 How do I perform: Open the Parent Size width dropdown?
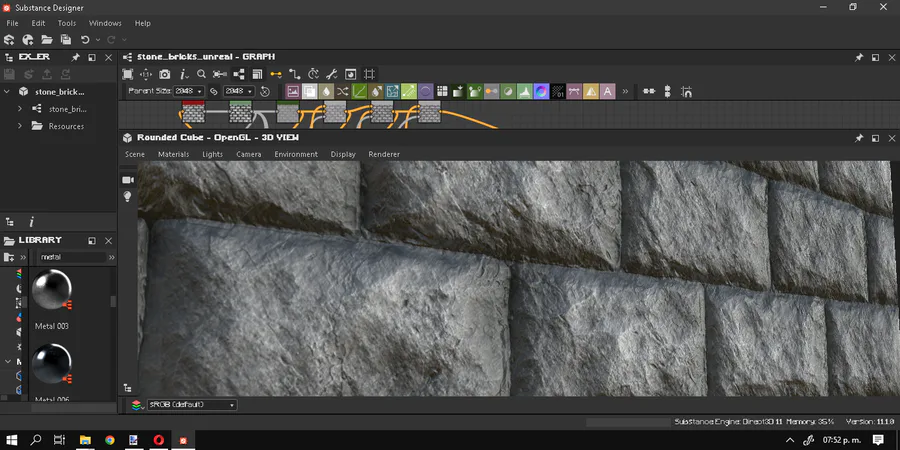click(x=189, y=92)
